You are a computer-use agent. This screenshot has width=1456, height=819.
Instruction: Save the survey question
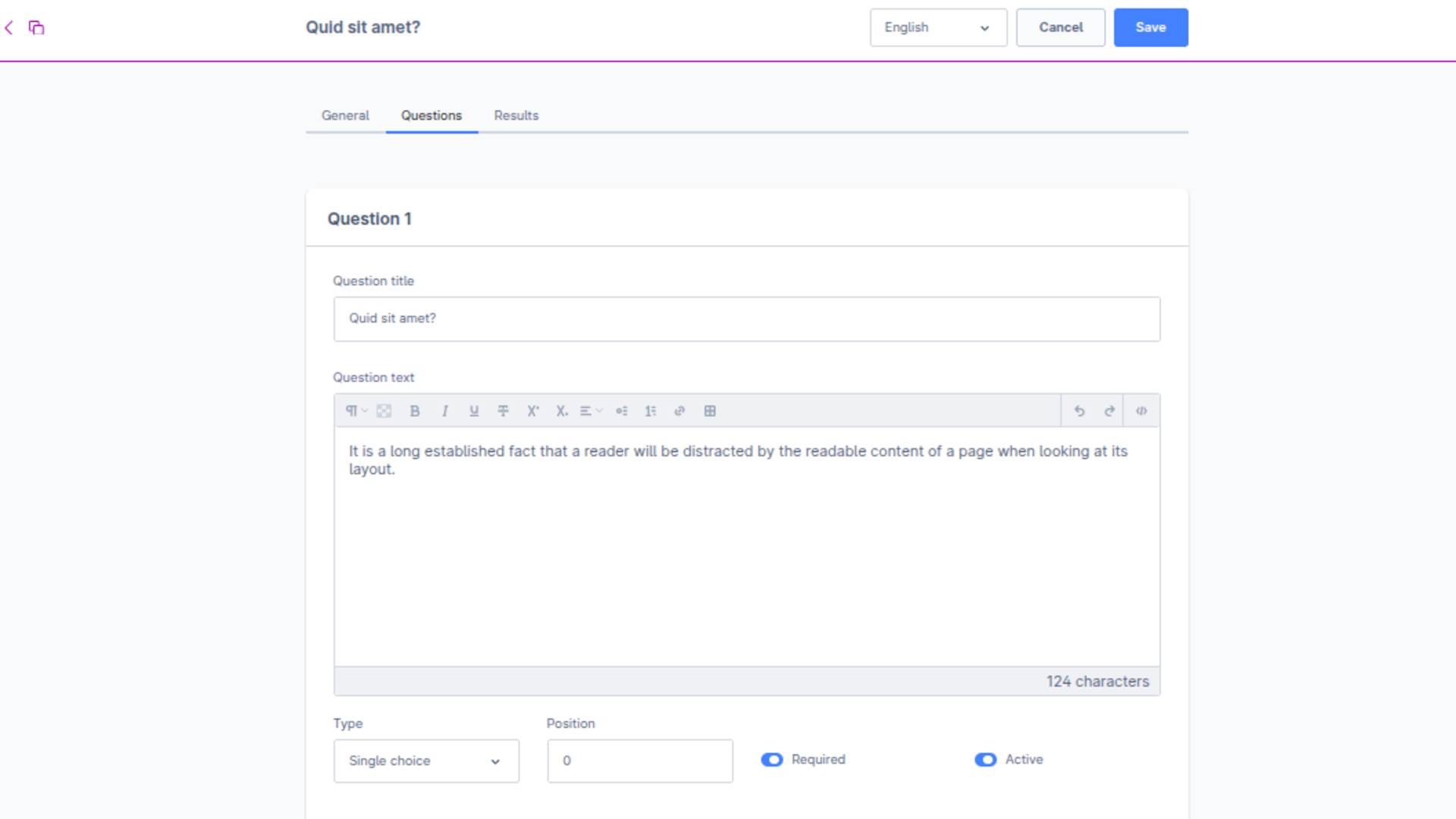(x=1150, y=27)
